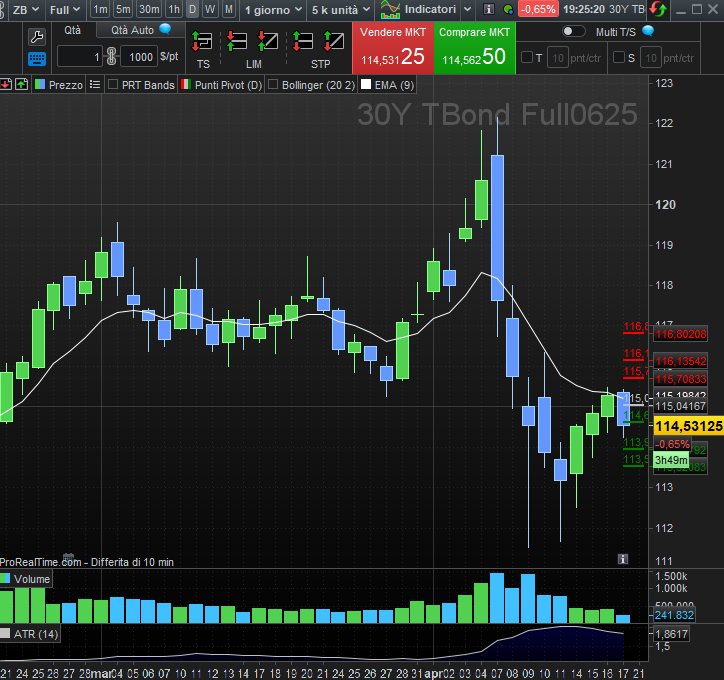Click the Indicatori chart icon
Viewport: 724px width, 680px height.
click(390, 10)
